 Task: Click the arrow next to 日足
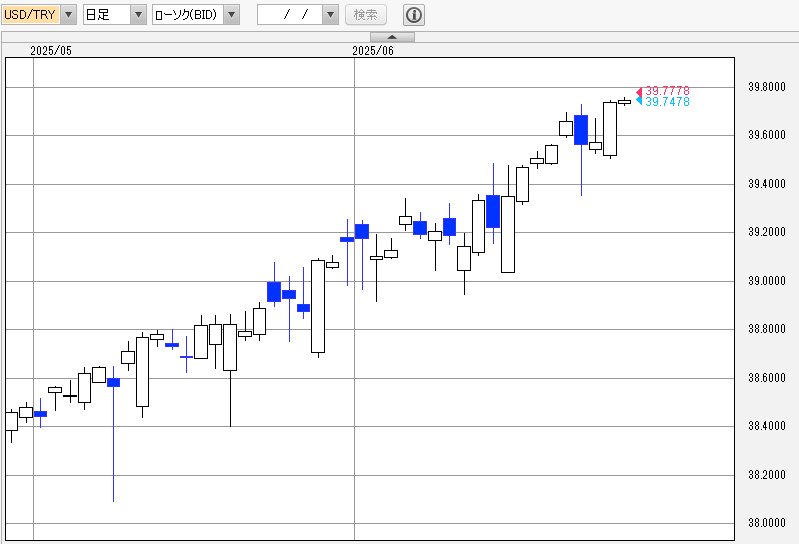(x=139, y=15)
